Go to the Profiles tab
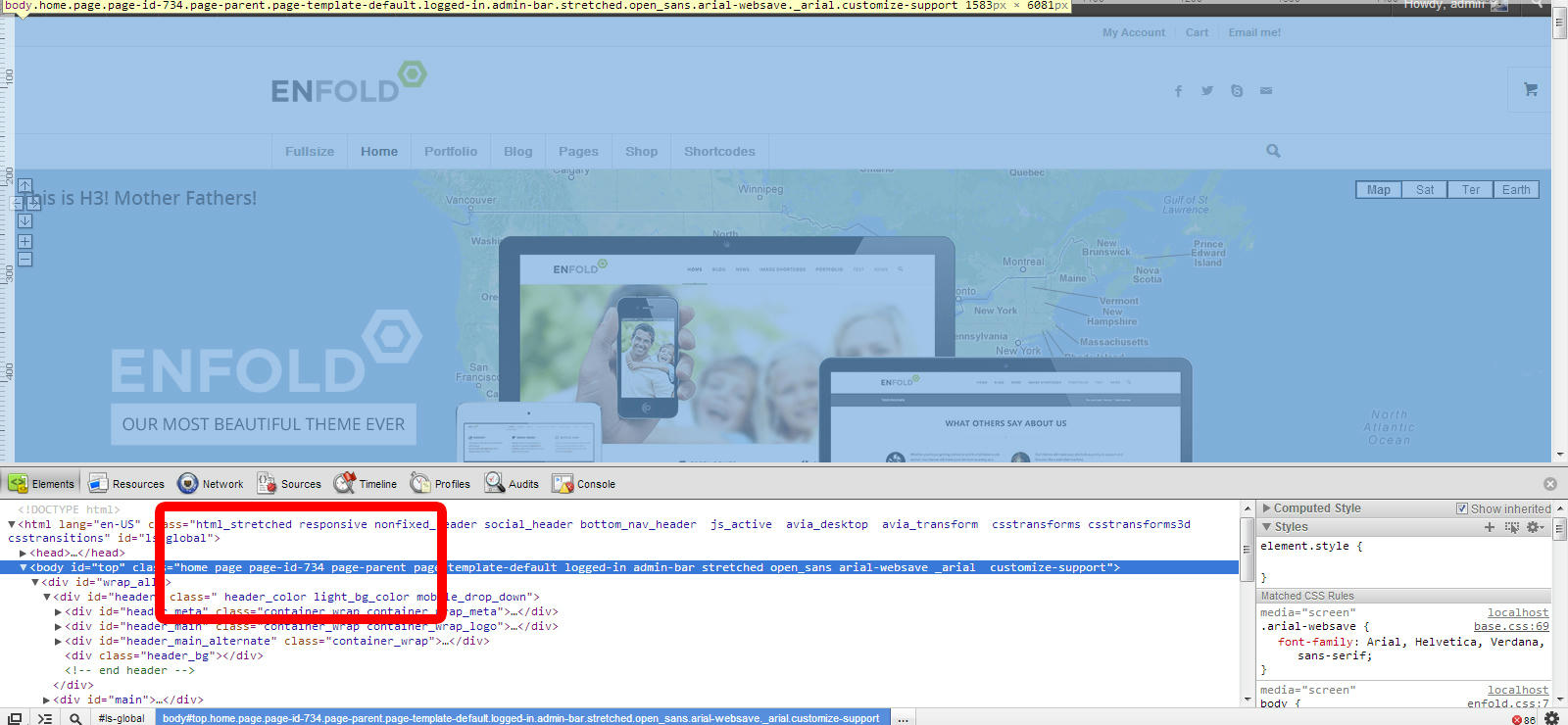Viewport: 1568px width, 725px height. click(440, 483)
